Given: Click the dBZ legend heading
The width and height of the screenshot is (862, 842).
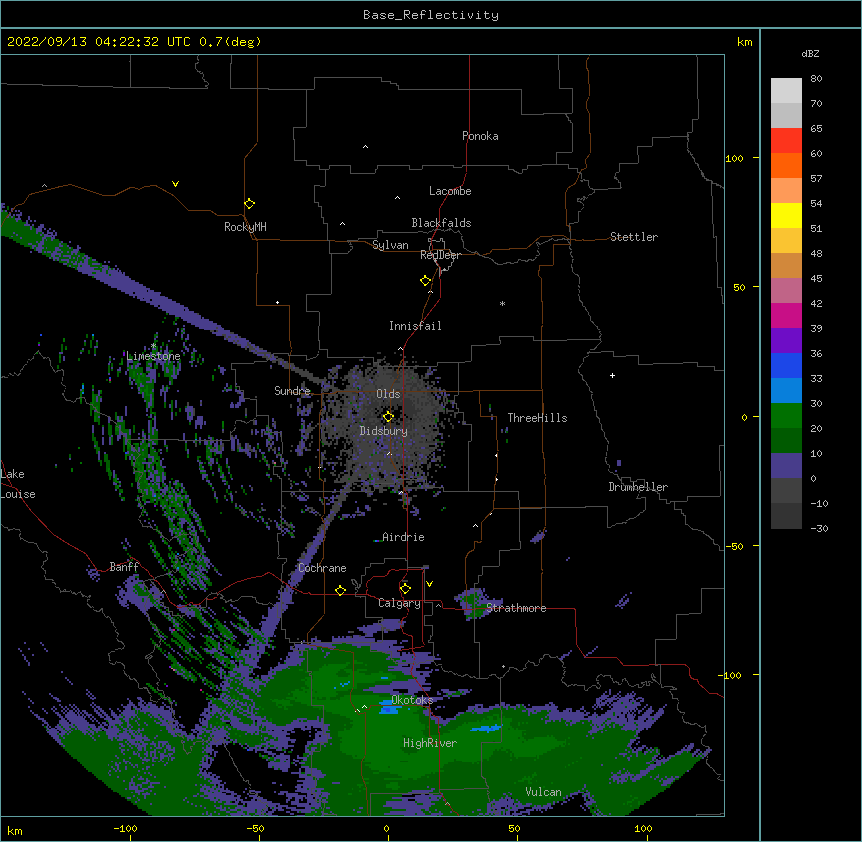Looking at the screenshot, I should point(810,54).
